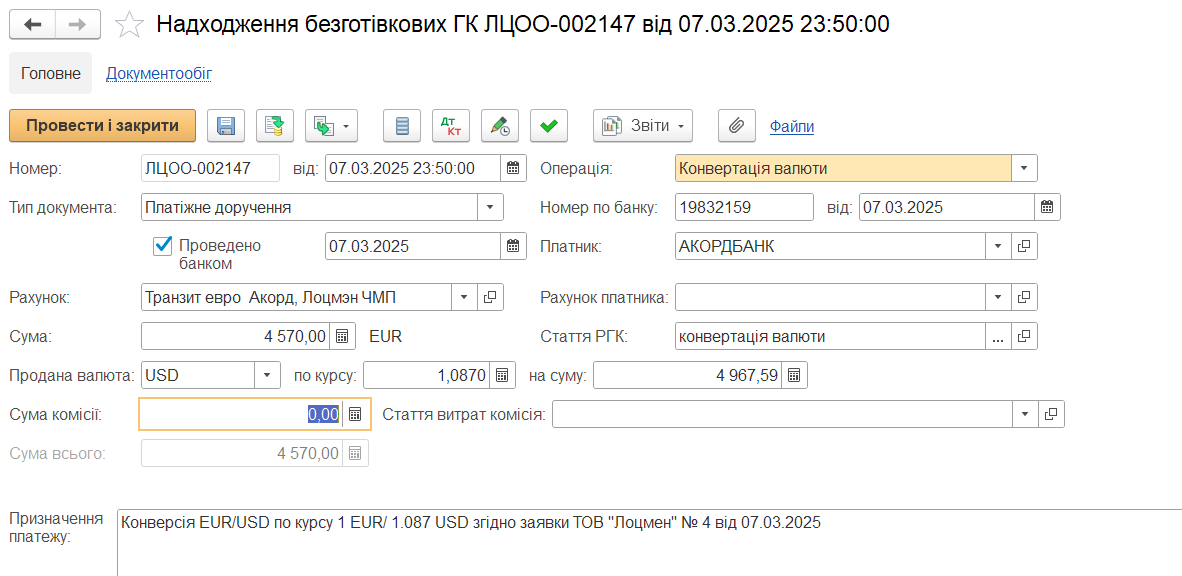Expand the Платник dropdown
Screen dimensions: 1182x576
pos(999,246)
